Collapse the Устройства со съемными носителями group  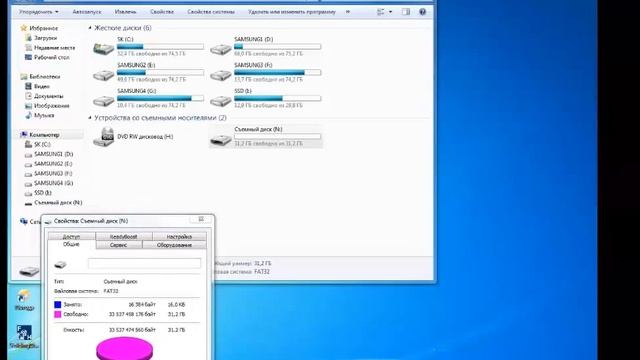pyautogui.click(x=90, y=118)
